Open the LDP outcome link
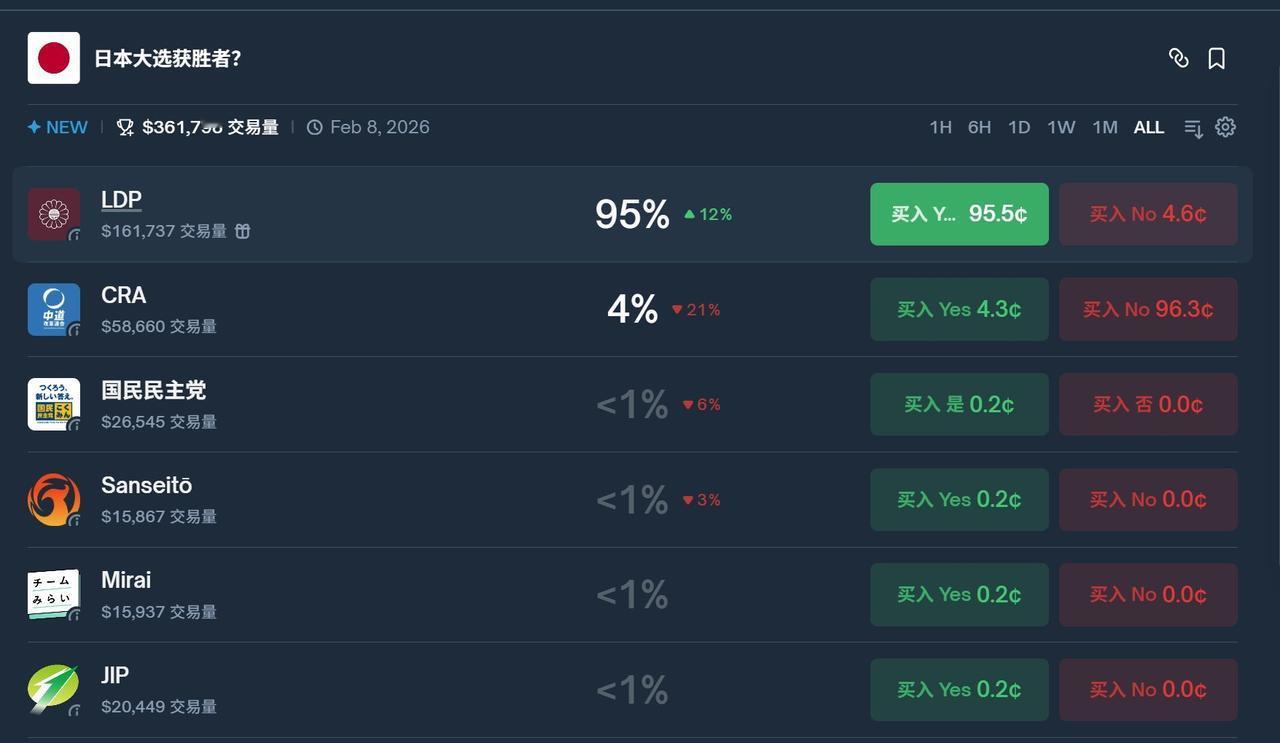This screenshot has height=743, width=1280. point(121,200)
